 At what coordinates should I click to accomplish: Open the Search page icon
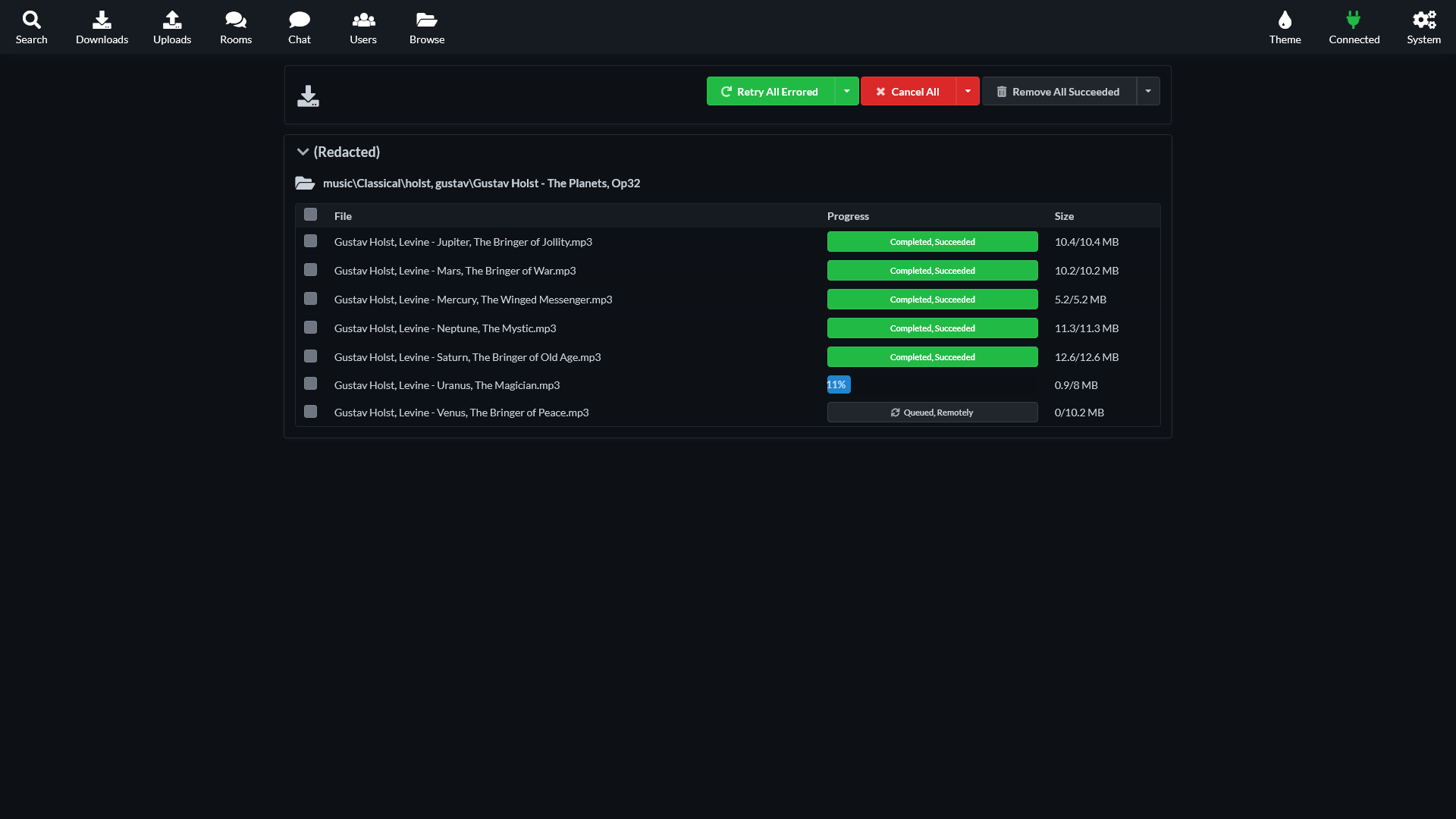(x=31, y=20)
